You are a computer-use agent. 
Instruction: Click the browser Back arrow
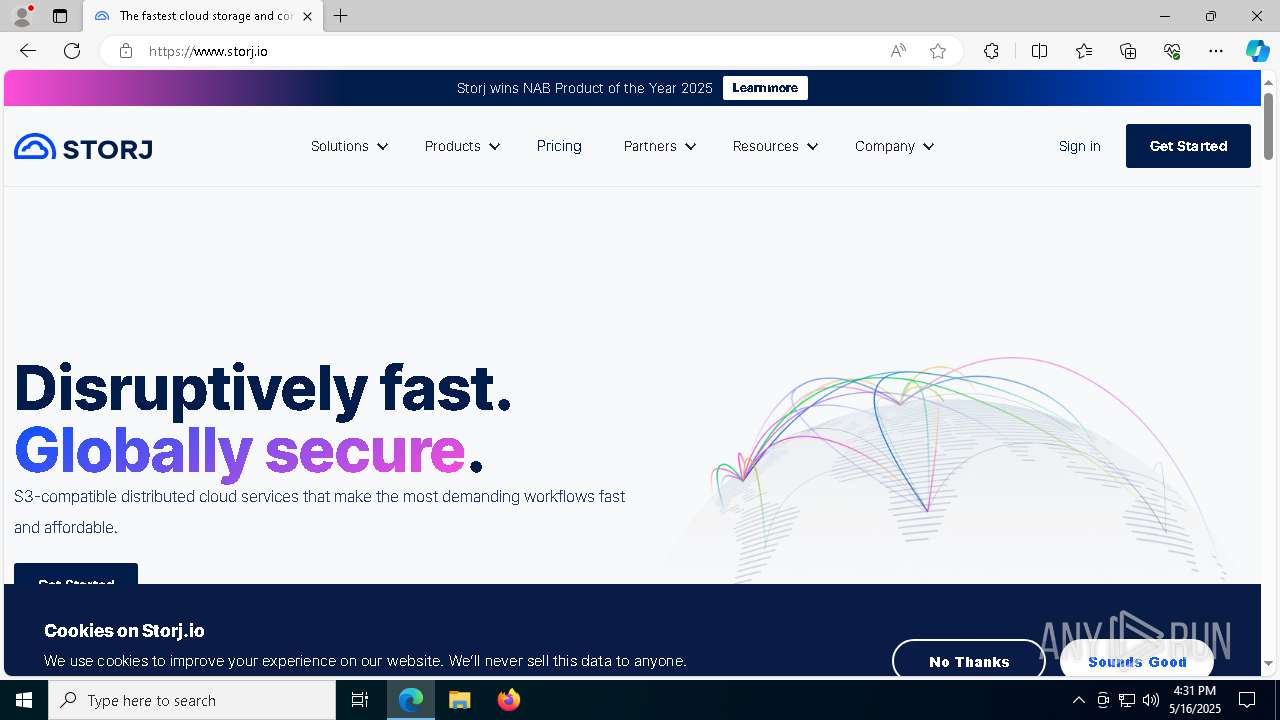(x=28, y=51)
